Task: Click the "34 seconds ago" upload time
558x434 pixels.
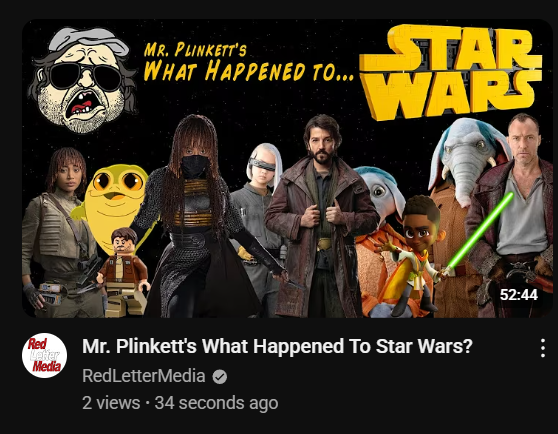Action: [x=216, y=403]
